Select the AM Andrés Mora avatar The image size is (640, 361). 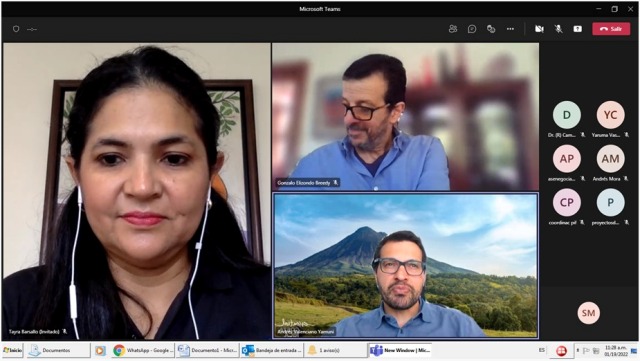[610, 159]
